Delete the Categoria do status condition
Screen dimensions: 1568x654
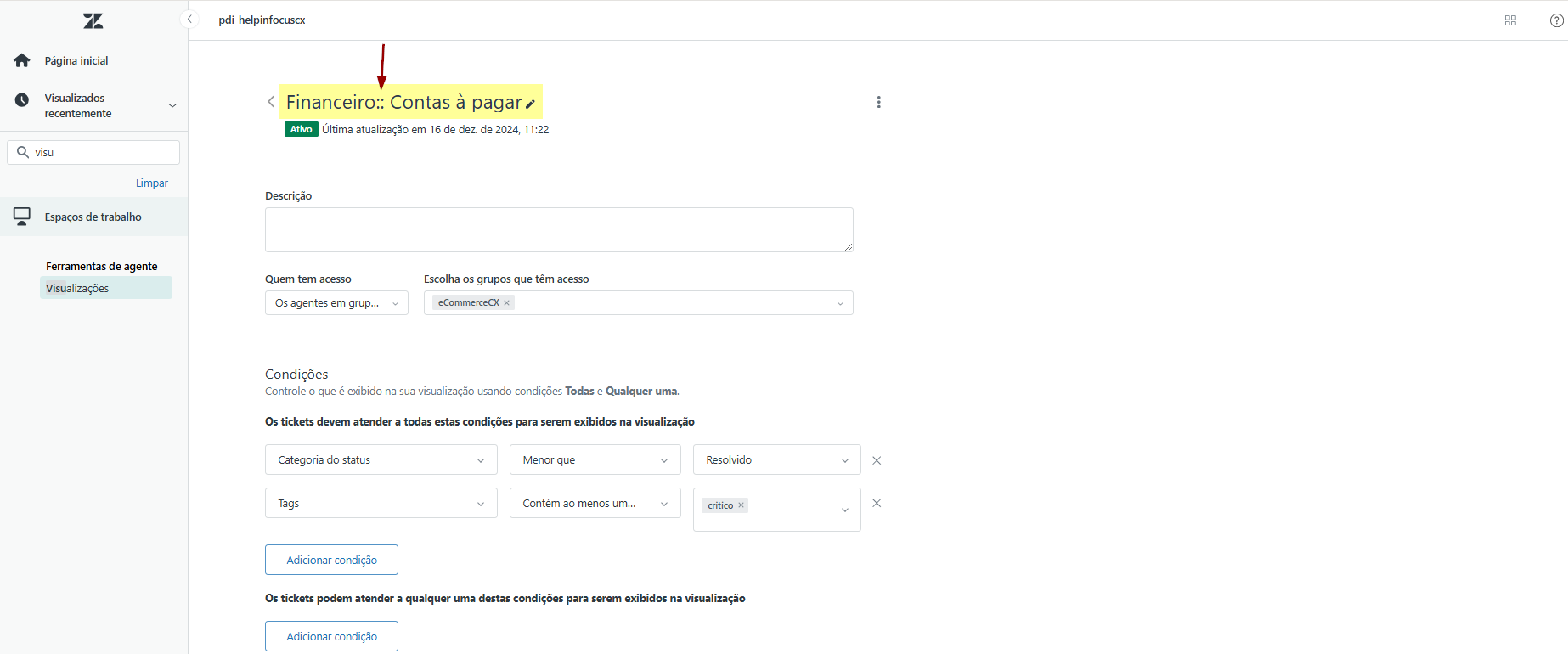pos(877,460)
